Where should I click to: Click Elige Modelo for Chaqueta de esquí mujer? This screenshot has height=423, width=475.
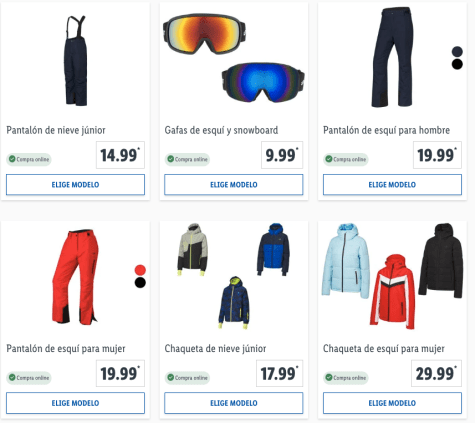392,403
